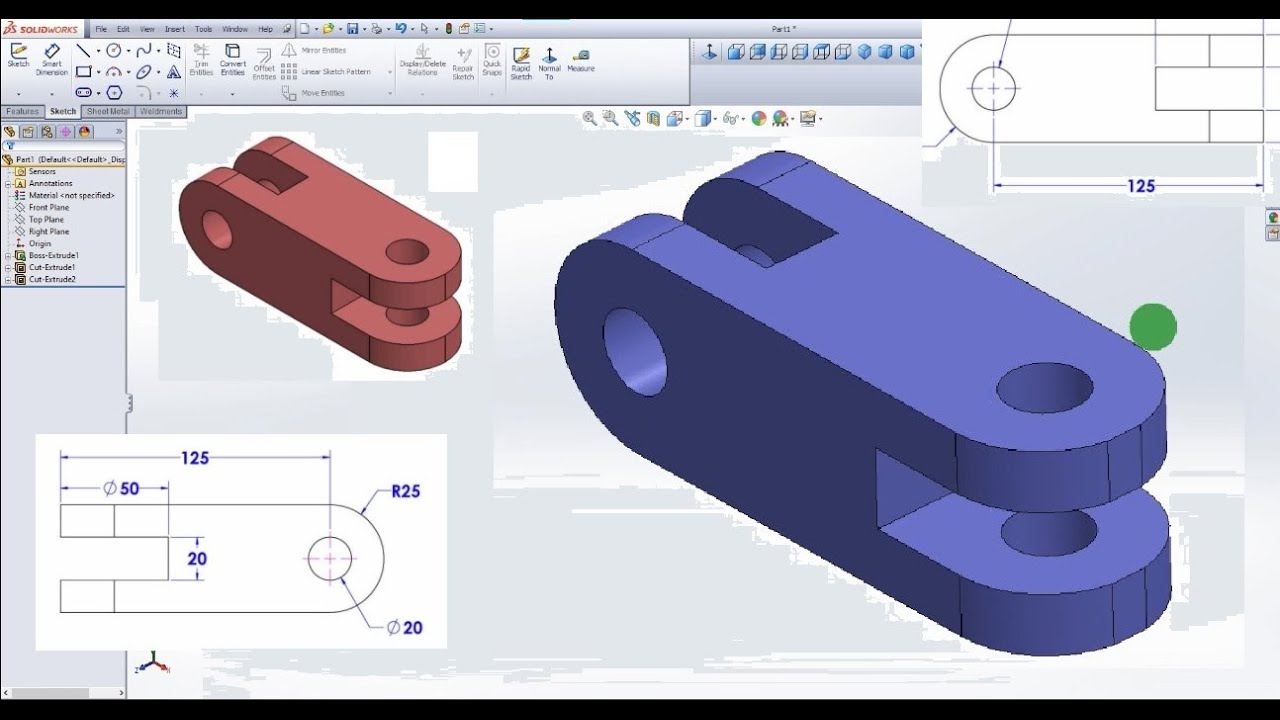Click the Sketch tool icon
The image size is (1280, 720).
18,54
